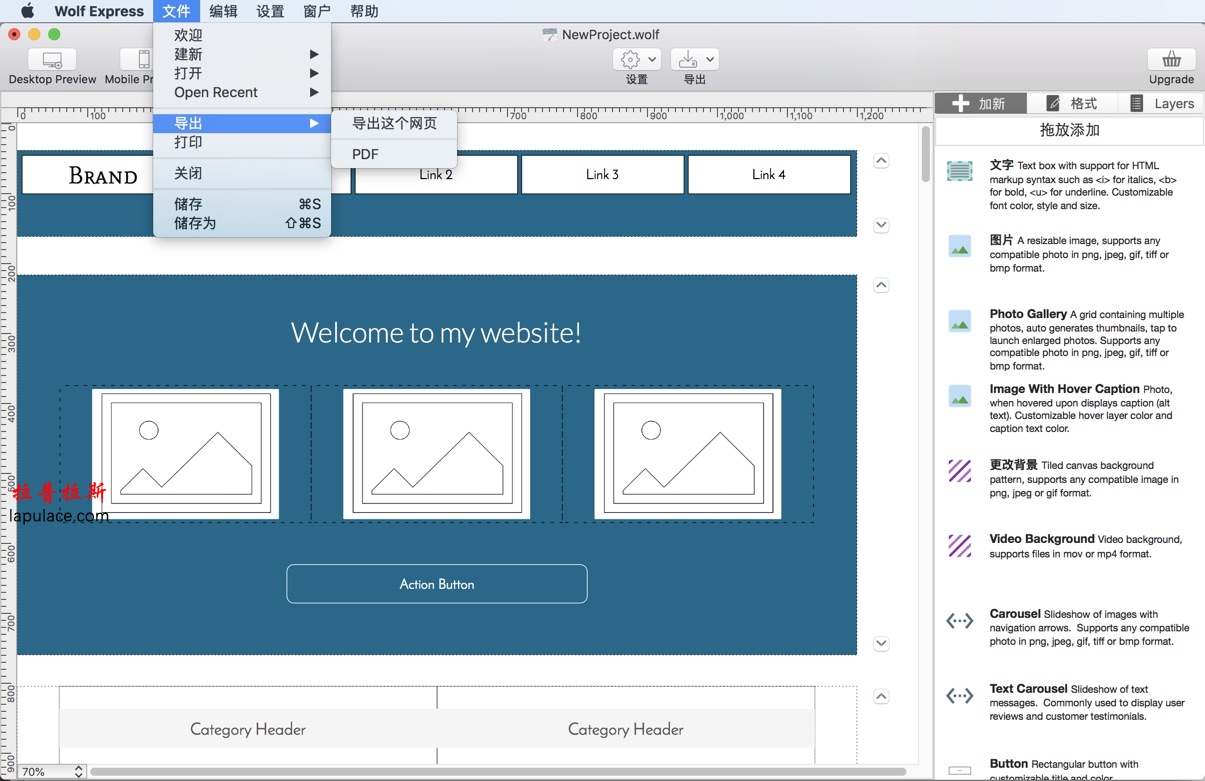Select the Video Background element icon
This screenshot has width=1205, height=781.
959,545
